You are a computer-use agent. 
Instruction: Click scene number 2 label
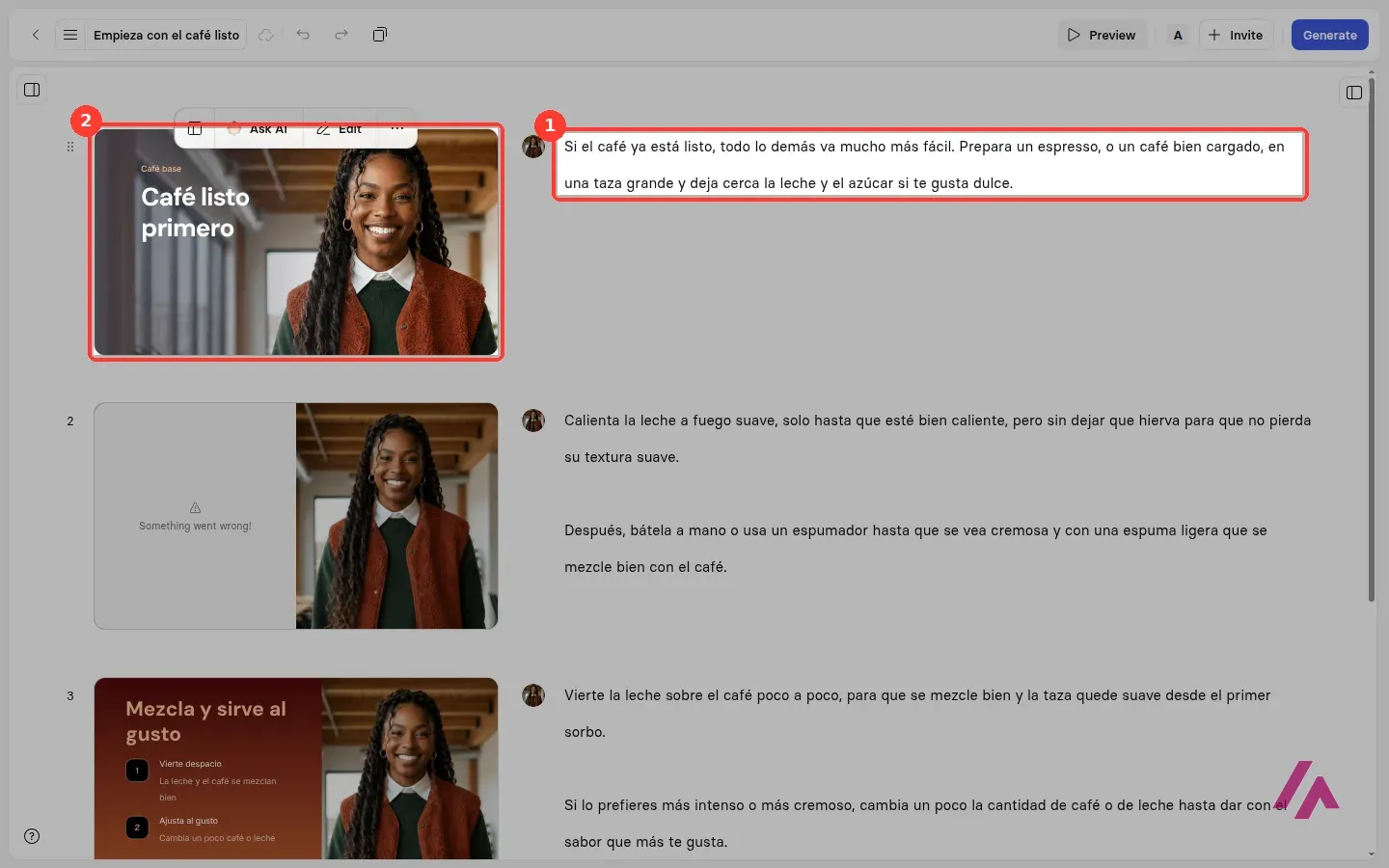coord(70,421)
